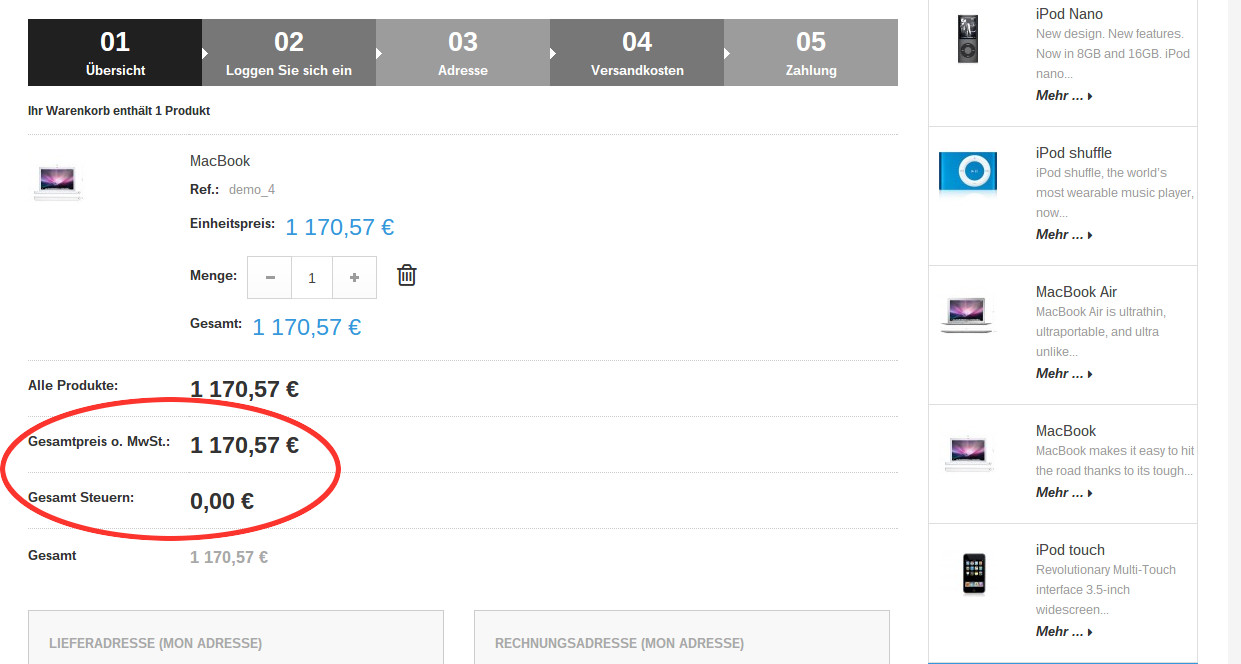Viewport: 1241px width, 664px height.
Task: Click the Einheitspreis value 1 170,57 €
Action: tap(339, 228)
